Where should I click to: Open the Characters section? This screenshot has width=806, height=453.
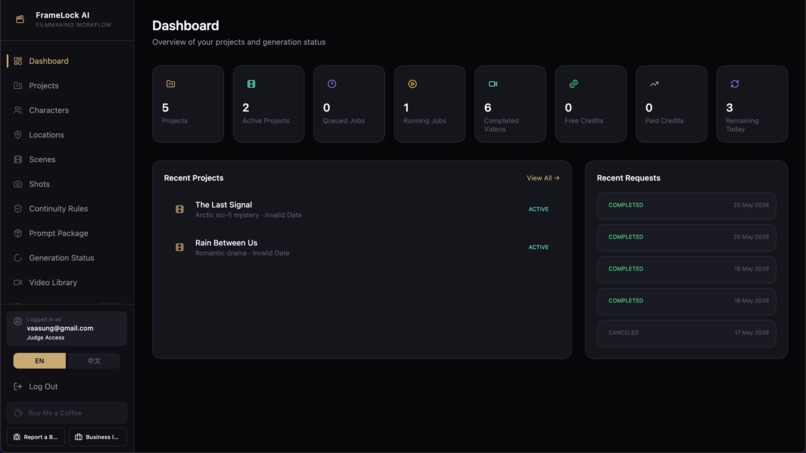coord(67,110)
